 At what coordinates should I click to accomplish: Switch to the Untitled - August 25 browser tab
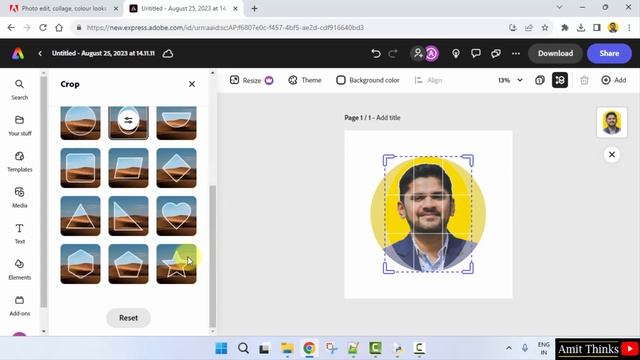183,8
